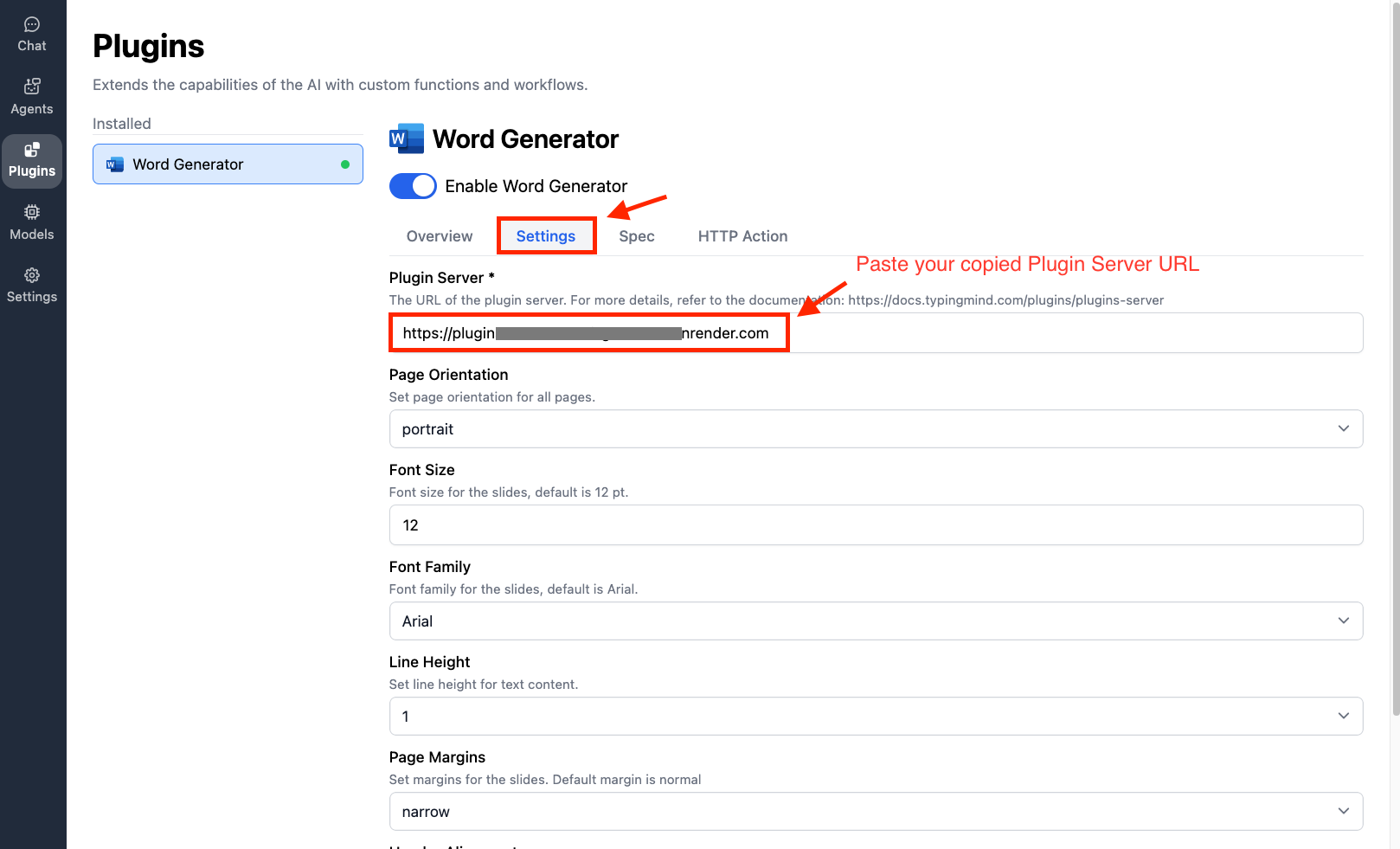Screen dimensions: 1400x849
Task: Click the 'Plugins' page heading
Action: (149, 46)
